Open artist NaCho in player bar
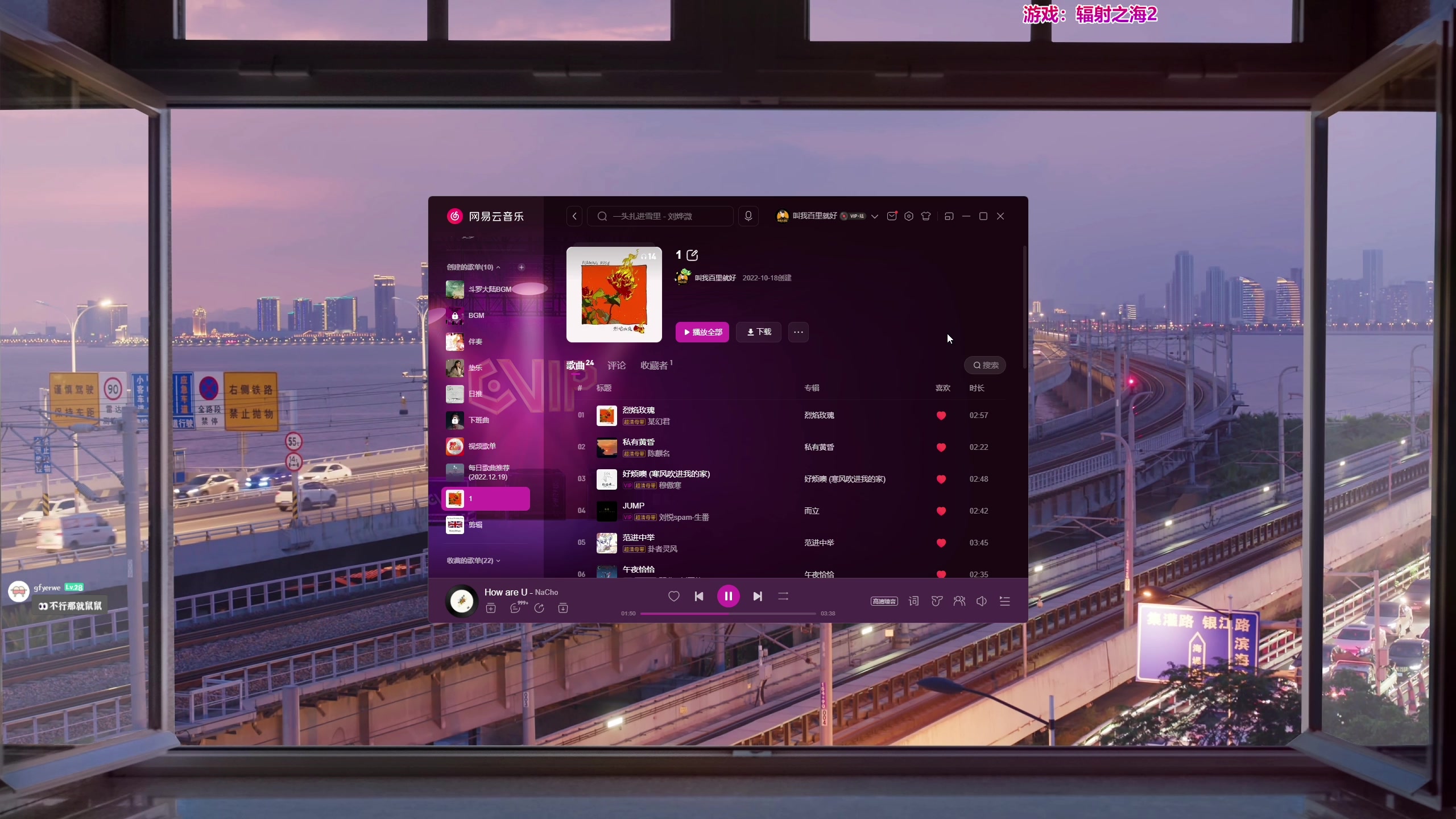Screen dimensions: 1456x819 (547, 593)
